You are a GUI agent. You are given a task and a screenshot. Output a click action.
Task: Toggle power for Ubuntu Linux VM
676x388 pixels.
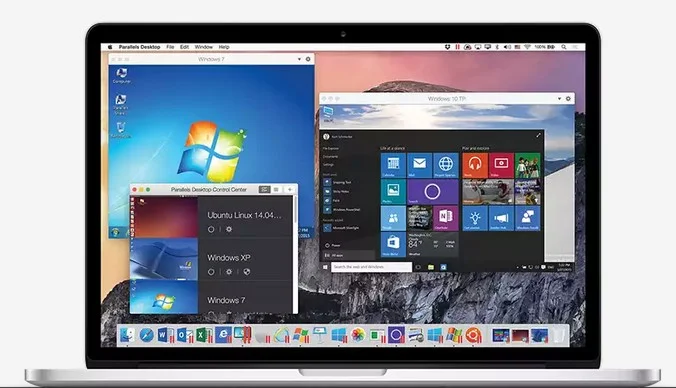(x=211, y=229)
